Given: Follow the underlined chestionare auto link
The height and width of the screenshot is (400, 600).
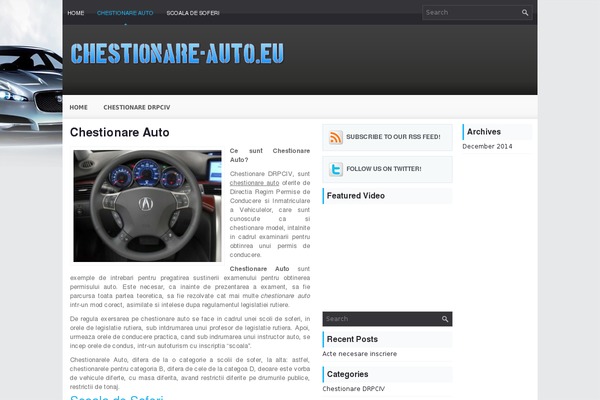Looking at the screenshot, I should tap(254, 183).
